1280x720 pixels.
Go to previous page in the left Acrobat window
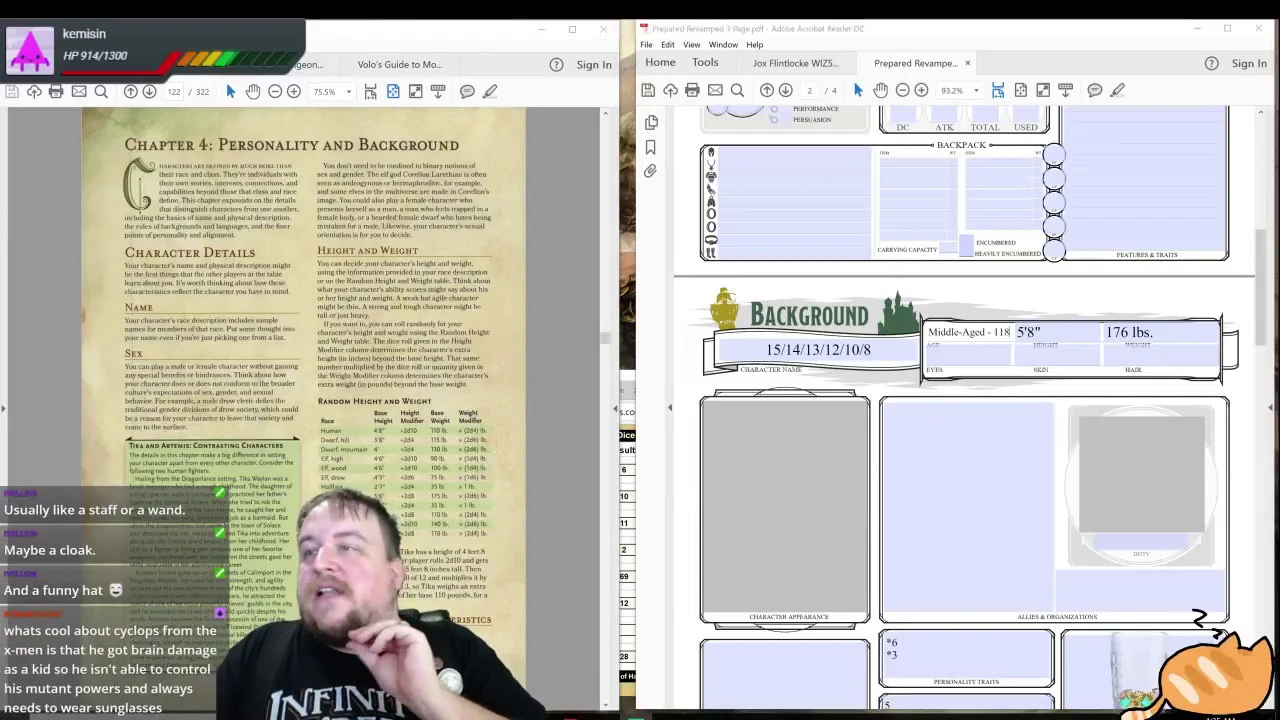[x=130, y=91]
